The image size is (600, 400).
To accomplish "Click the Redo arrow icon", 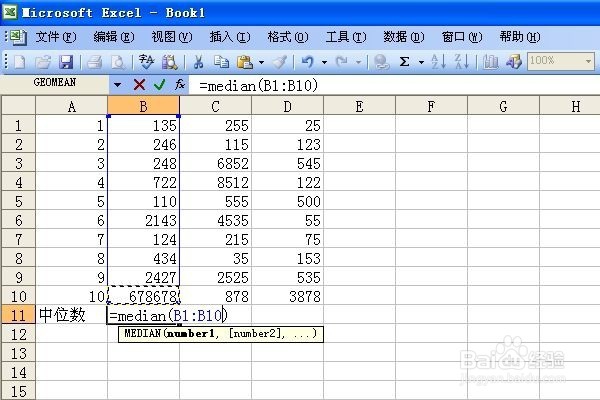I will click(341, 62).
